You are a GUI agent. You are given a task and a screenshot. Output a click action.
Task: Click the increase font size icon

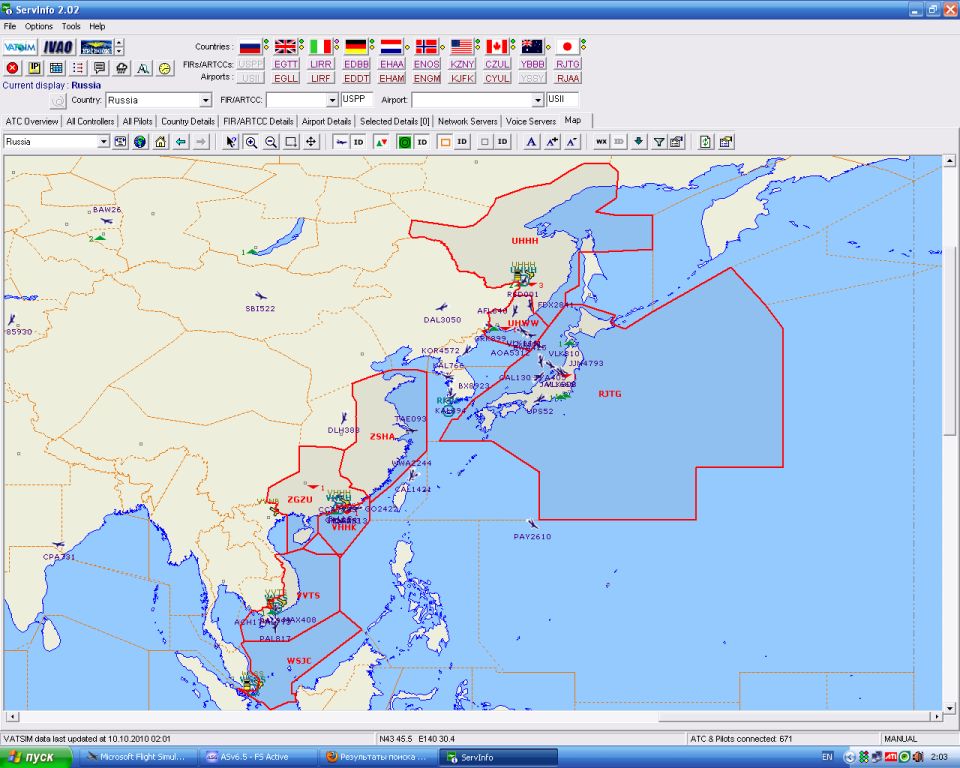pos(551,142)
